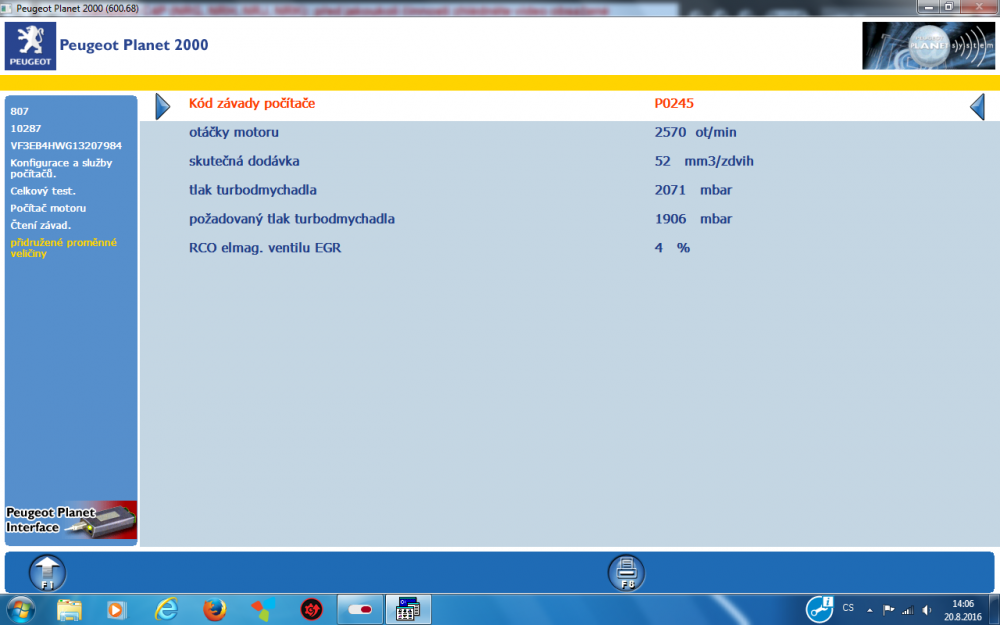Switch to Peugeot Planet taskbar window
The height and width of the screenshot is (625, 1000).
coord(408,610)
